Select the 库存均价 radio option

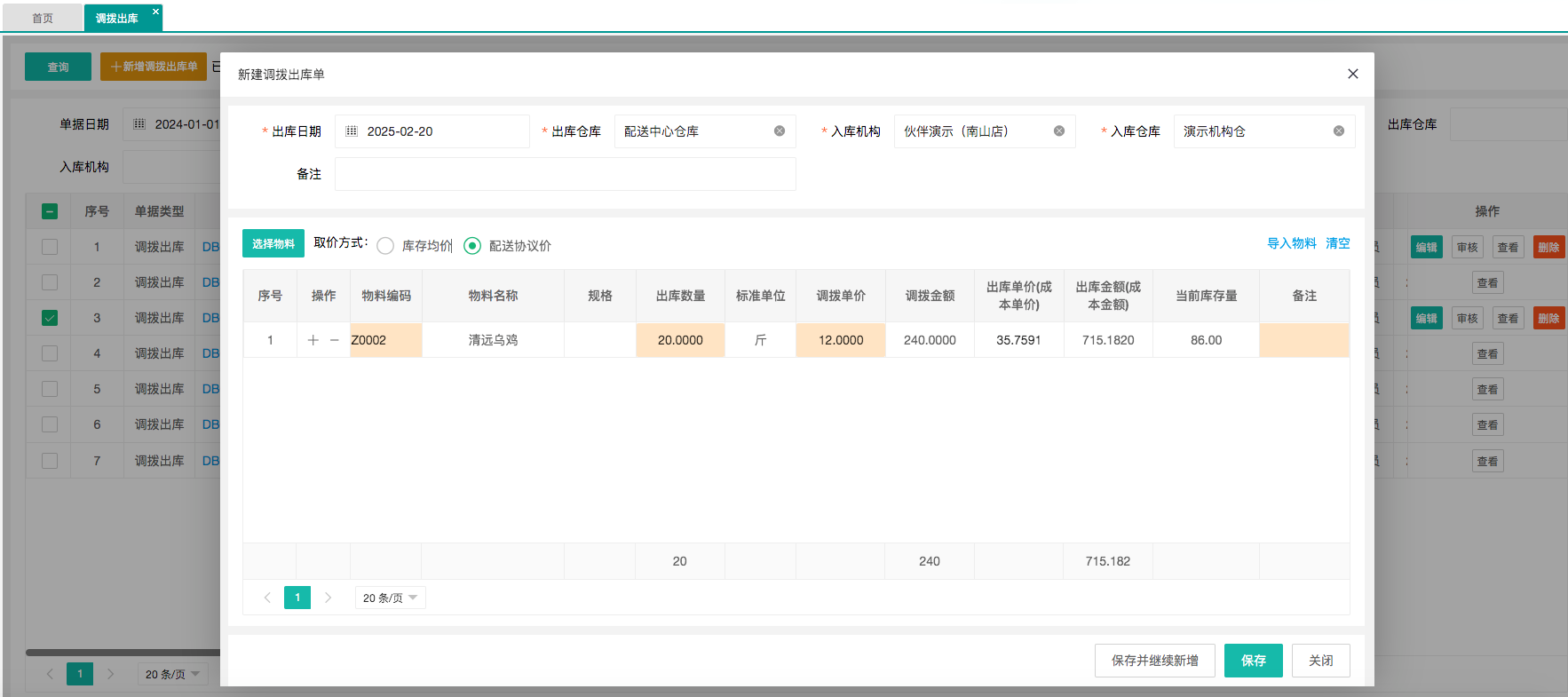385,246
